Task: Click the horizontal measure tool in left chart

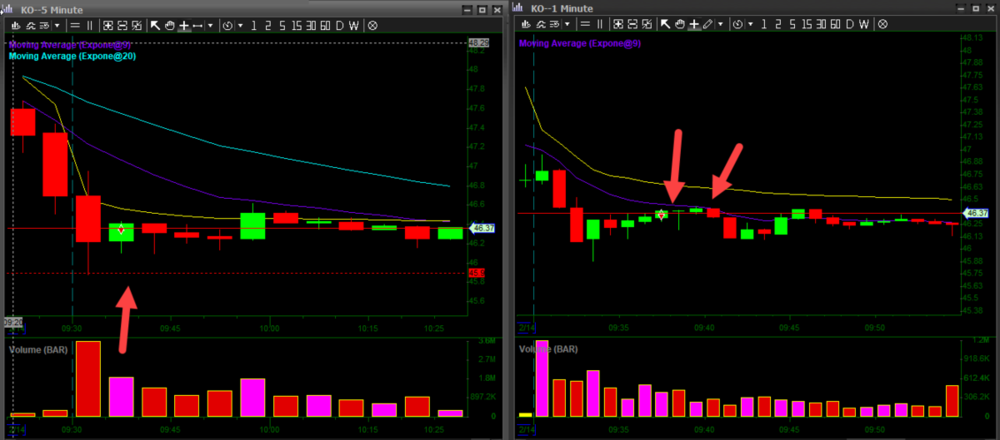Action: tap(198, 24)
